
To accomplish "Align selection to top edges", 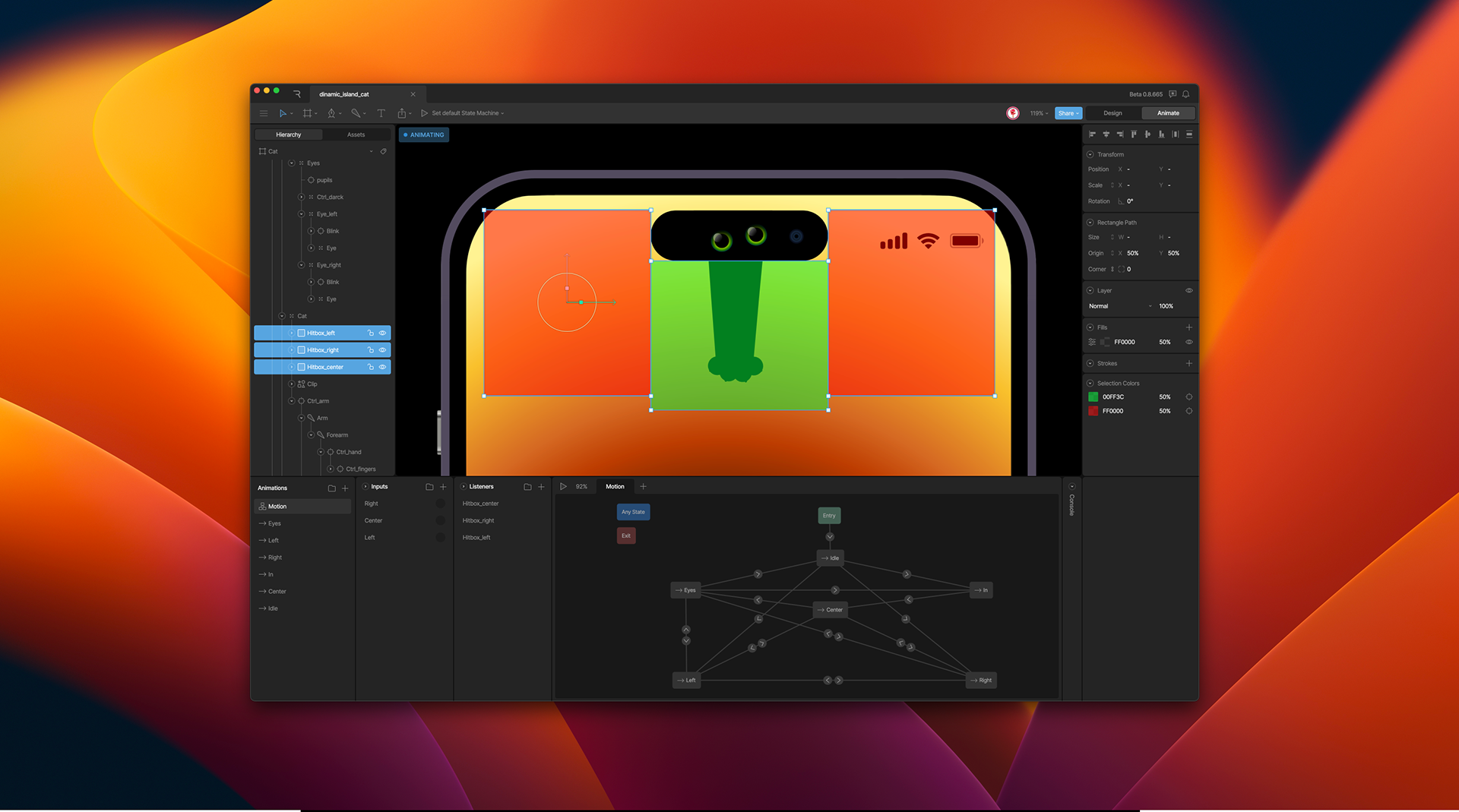I will 1134,134.
